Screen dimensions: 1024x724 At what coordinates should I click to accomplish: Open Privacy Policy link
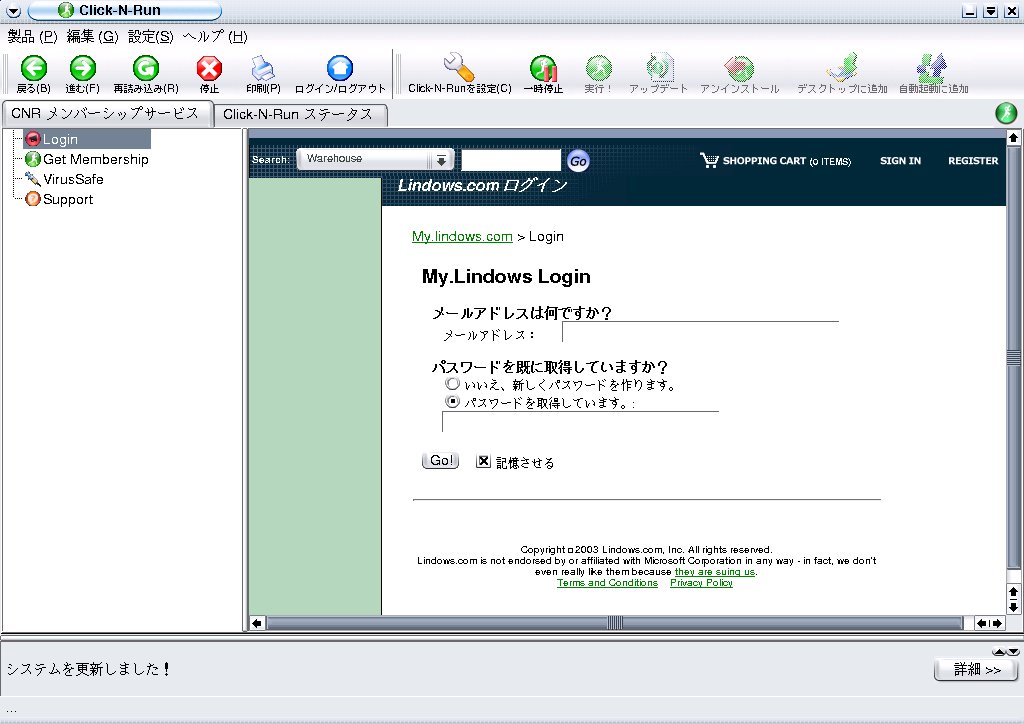(701, 583)
